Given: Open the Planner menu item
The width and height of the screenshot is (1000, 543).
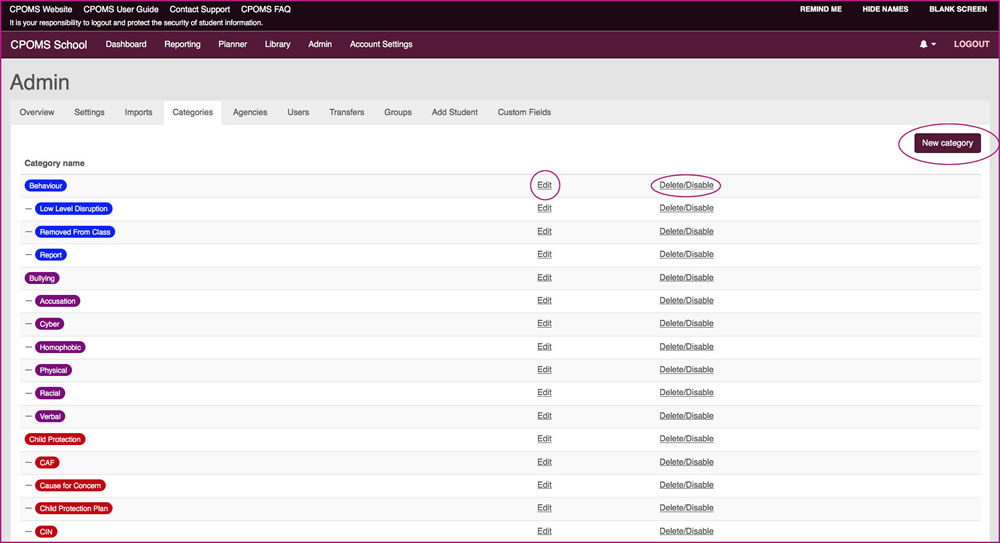Looking at the screenshot, I should pos(233,44).
